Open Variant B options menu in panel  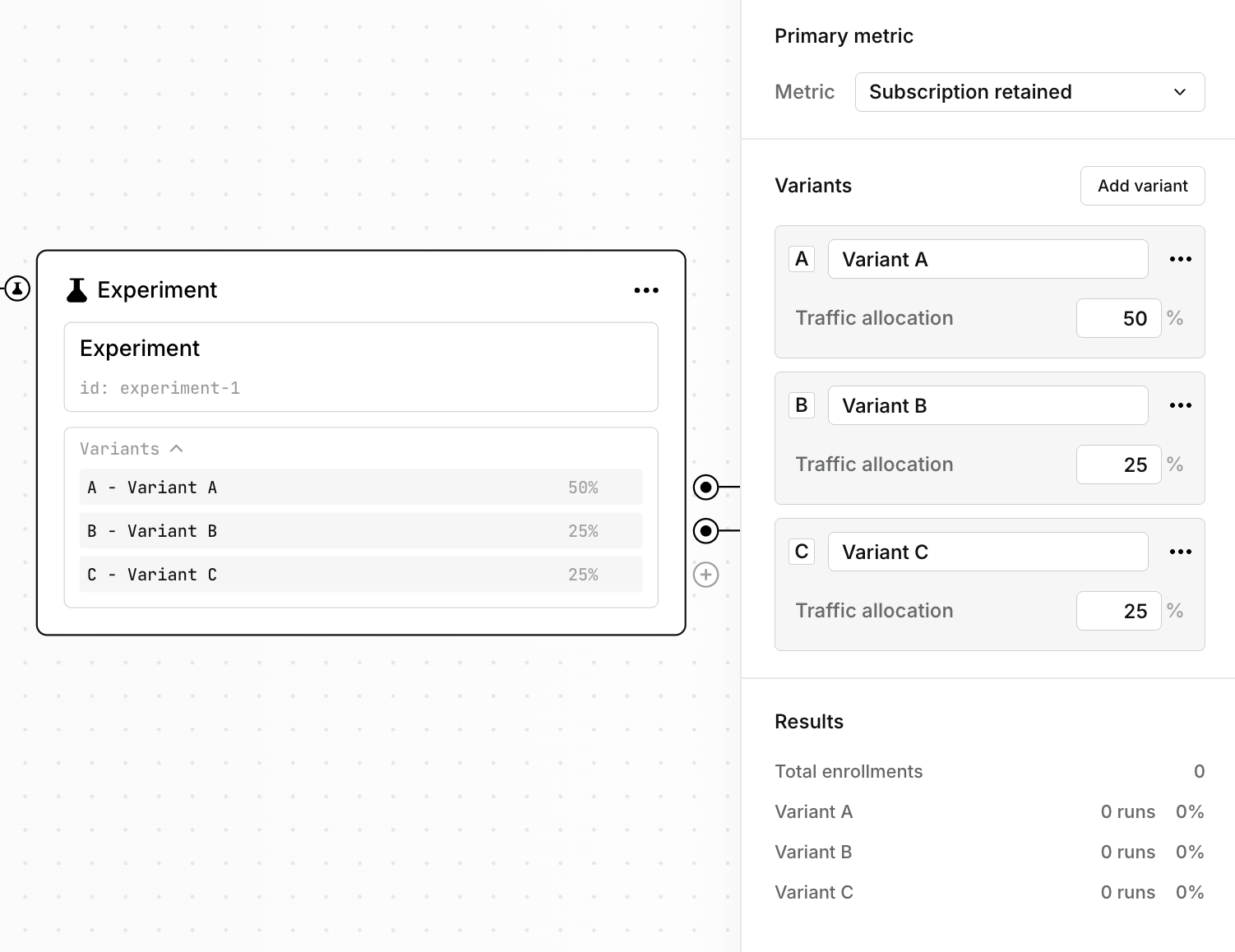coord(1180,406)
